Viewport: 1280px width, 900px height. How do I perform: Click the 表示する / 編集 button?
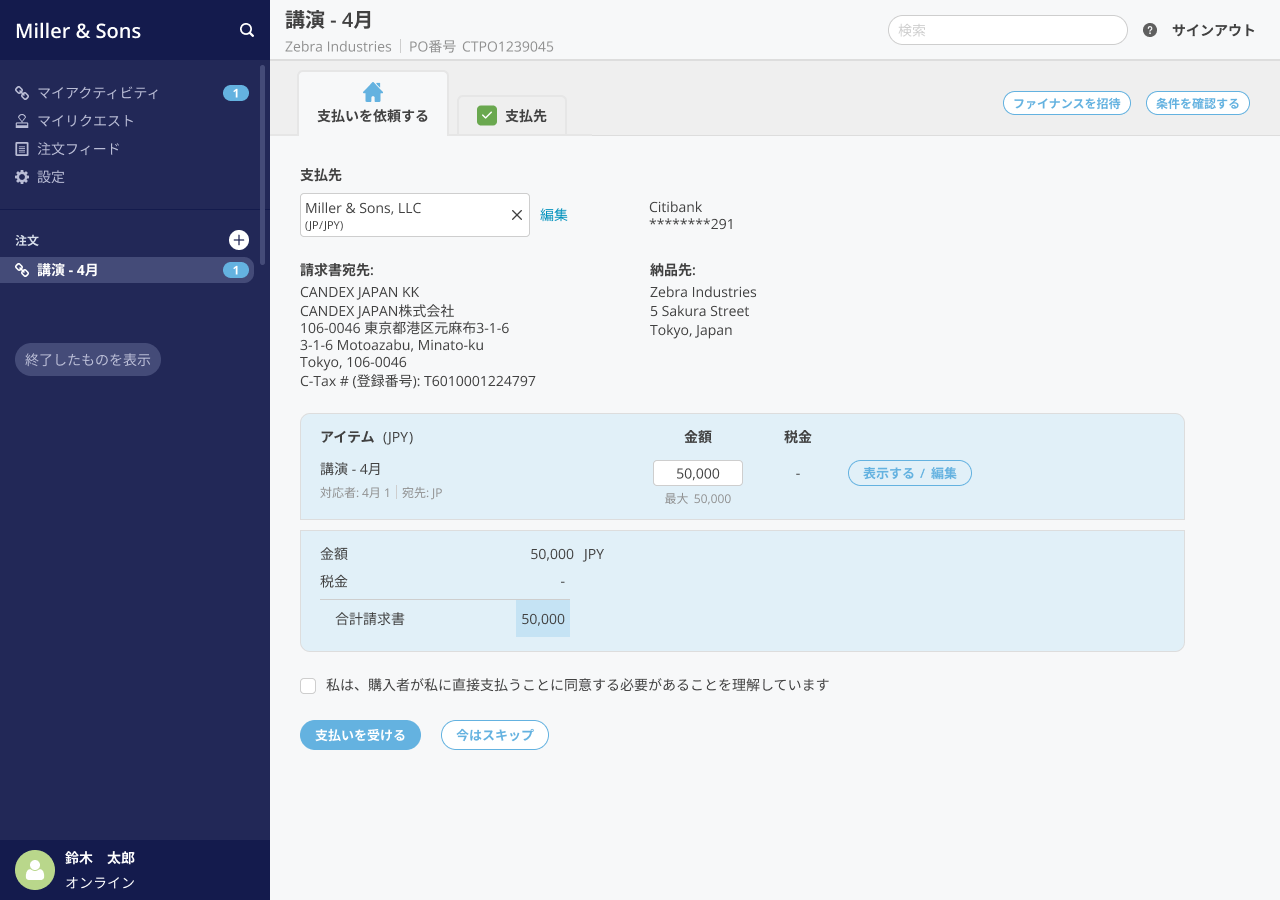coord(909,473)
